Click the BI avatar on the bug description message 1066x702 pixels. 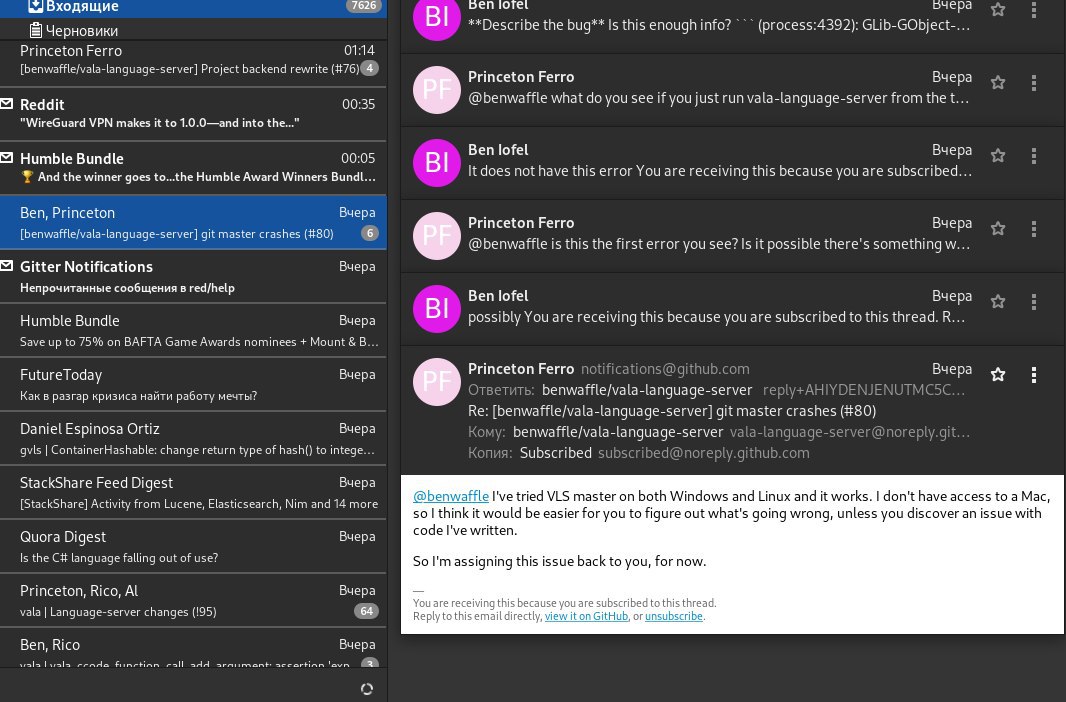click(436, 17)
